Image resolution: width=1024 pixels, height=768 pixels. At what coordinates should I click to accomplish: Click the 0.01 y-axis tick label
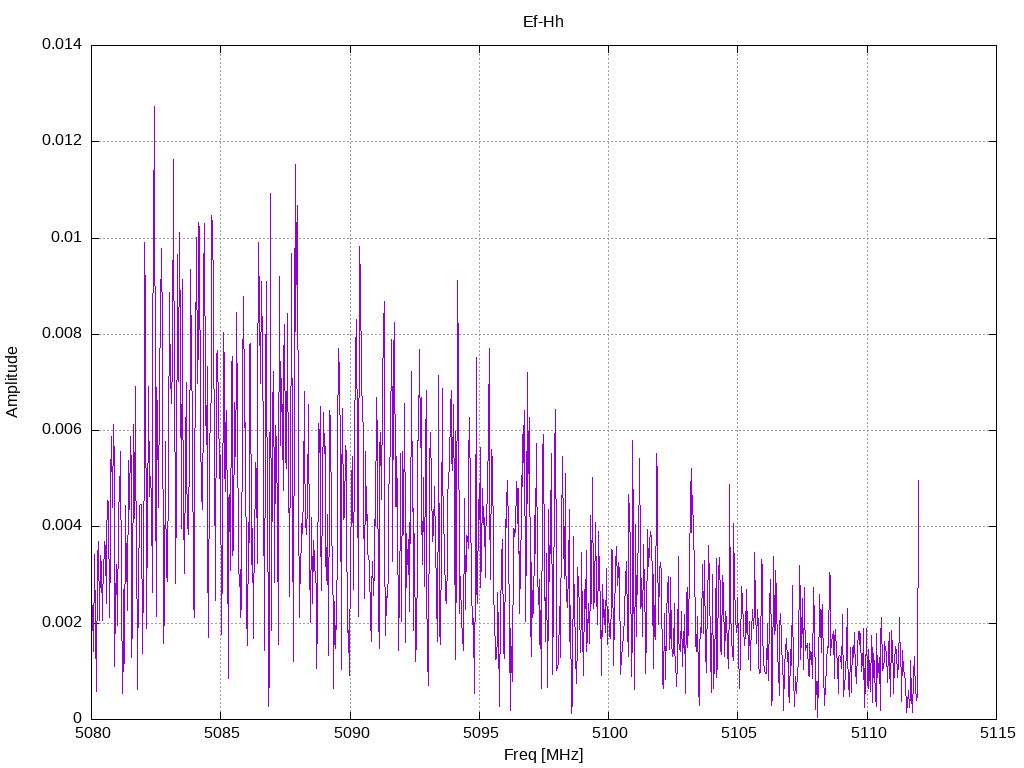click(67, 236)
